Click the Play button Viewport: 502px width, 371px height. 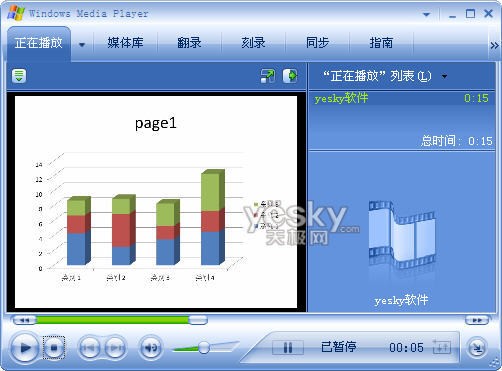click(24, 348)
